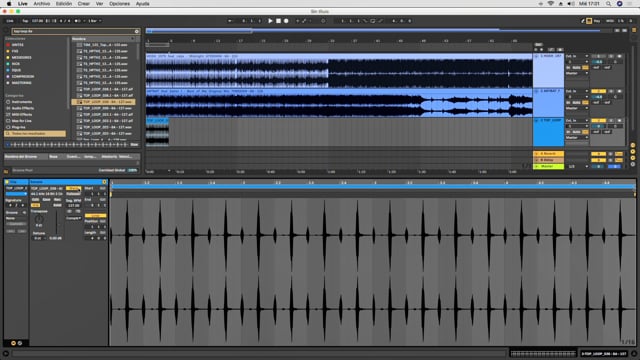Unfold first audio track header
Screen dimensions: 640x360
click(536, 56)
